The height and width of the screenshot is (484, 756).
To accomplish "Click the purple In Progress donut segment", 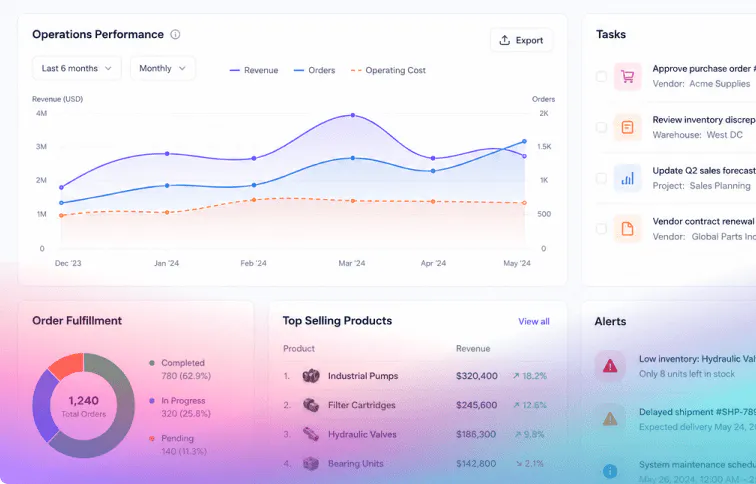I will coord(42,406).
